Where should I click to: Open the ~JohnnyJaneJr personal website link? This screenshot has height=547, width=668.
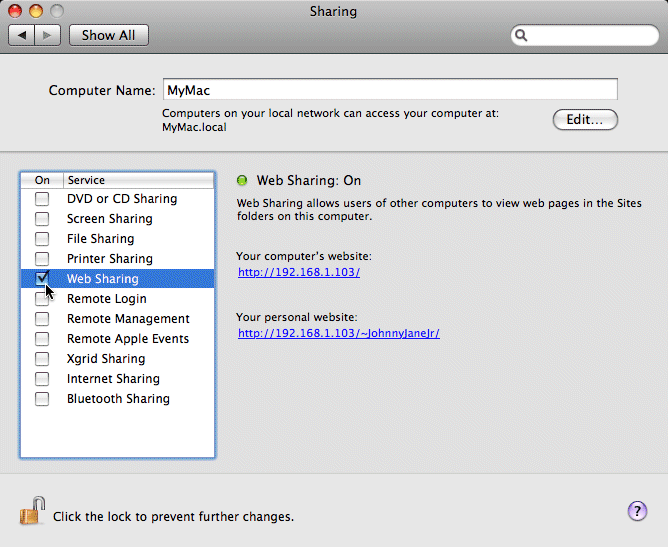(x=338, y=334)
